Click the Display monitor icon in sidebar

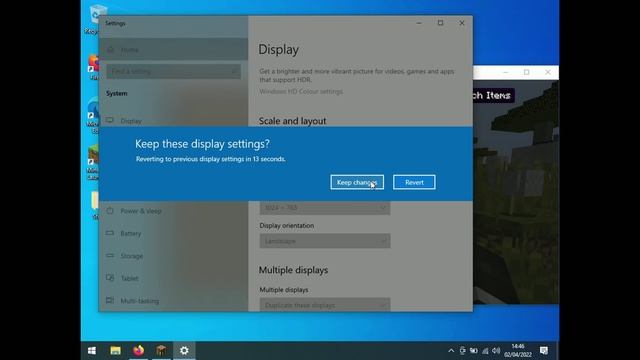[110, 120]
